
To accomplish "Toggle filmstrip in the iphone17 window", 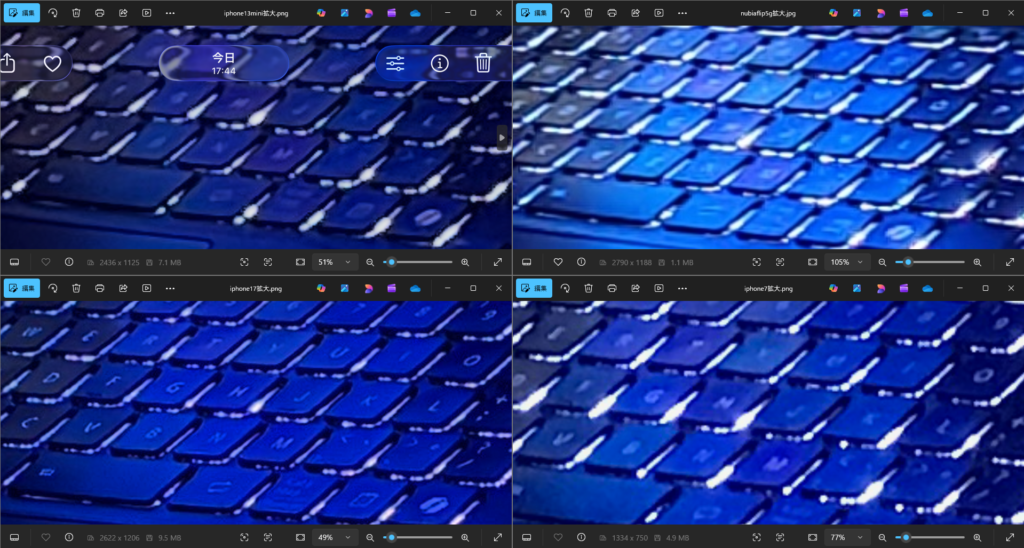I will coord(15,537).
